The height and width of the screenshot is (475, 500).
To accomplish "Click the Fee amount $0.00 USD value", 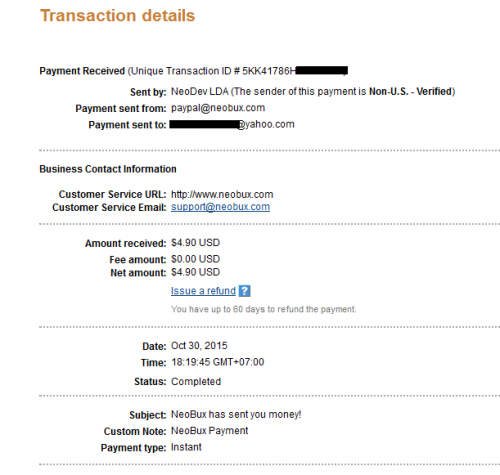I will (195, 259).
